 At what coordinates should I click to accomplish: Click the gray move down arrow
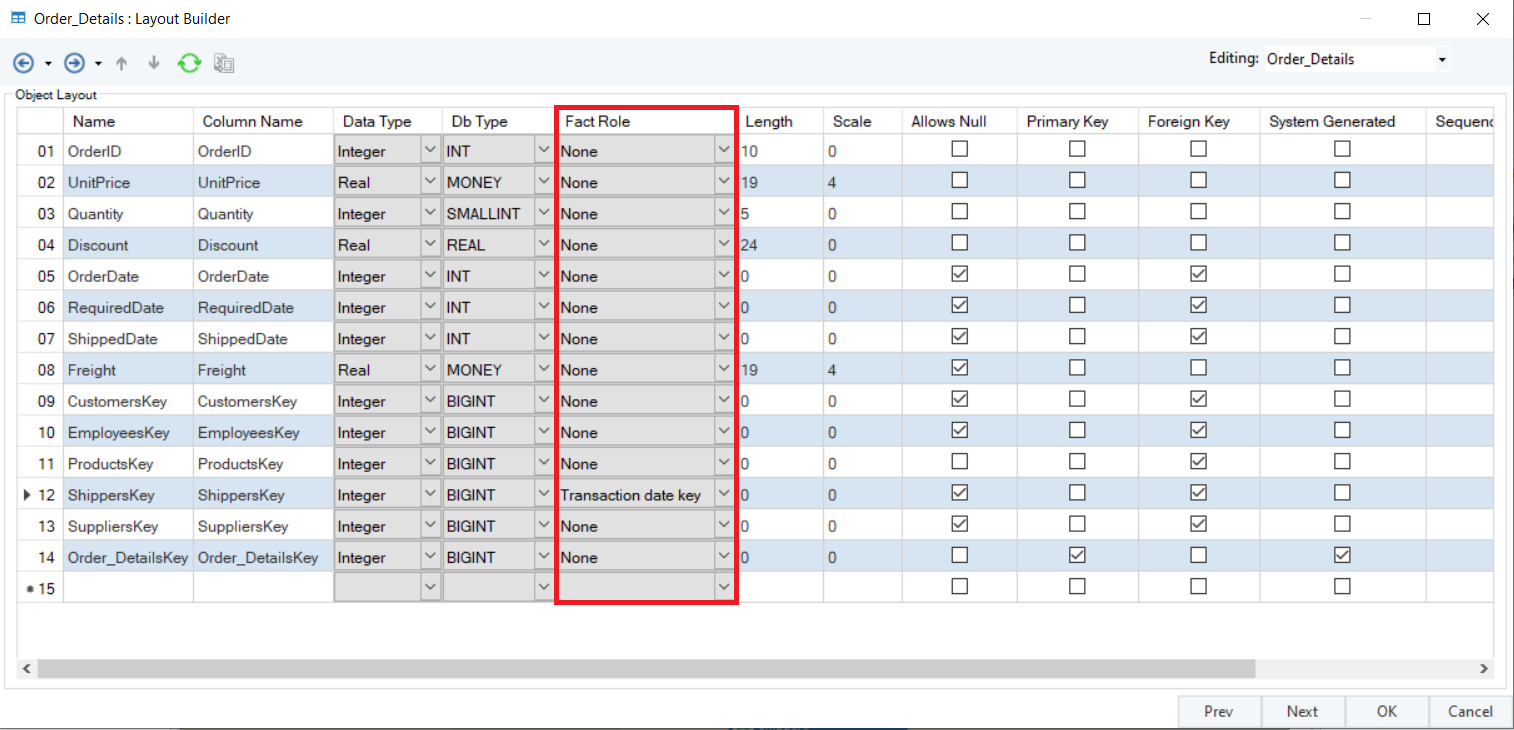point(154,63)
